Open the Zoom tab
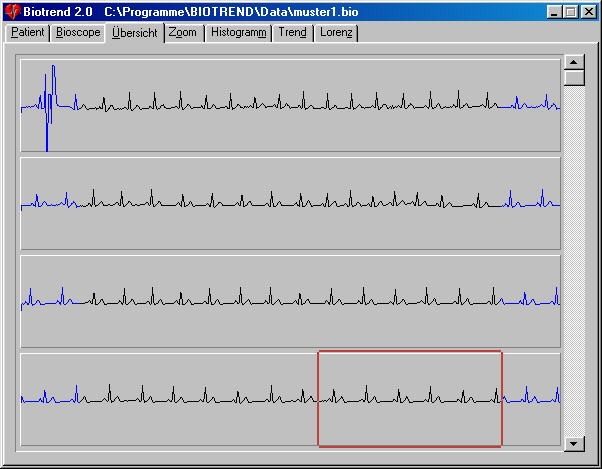This screenshot has height=469, width=602. coord(183,33)
